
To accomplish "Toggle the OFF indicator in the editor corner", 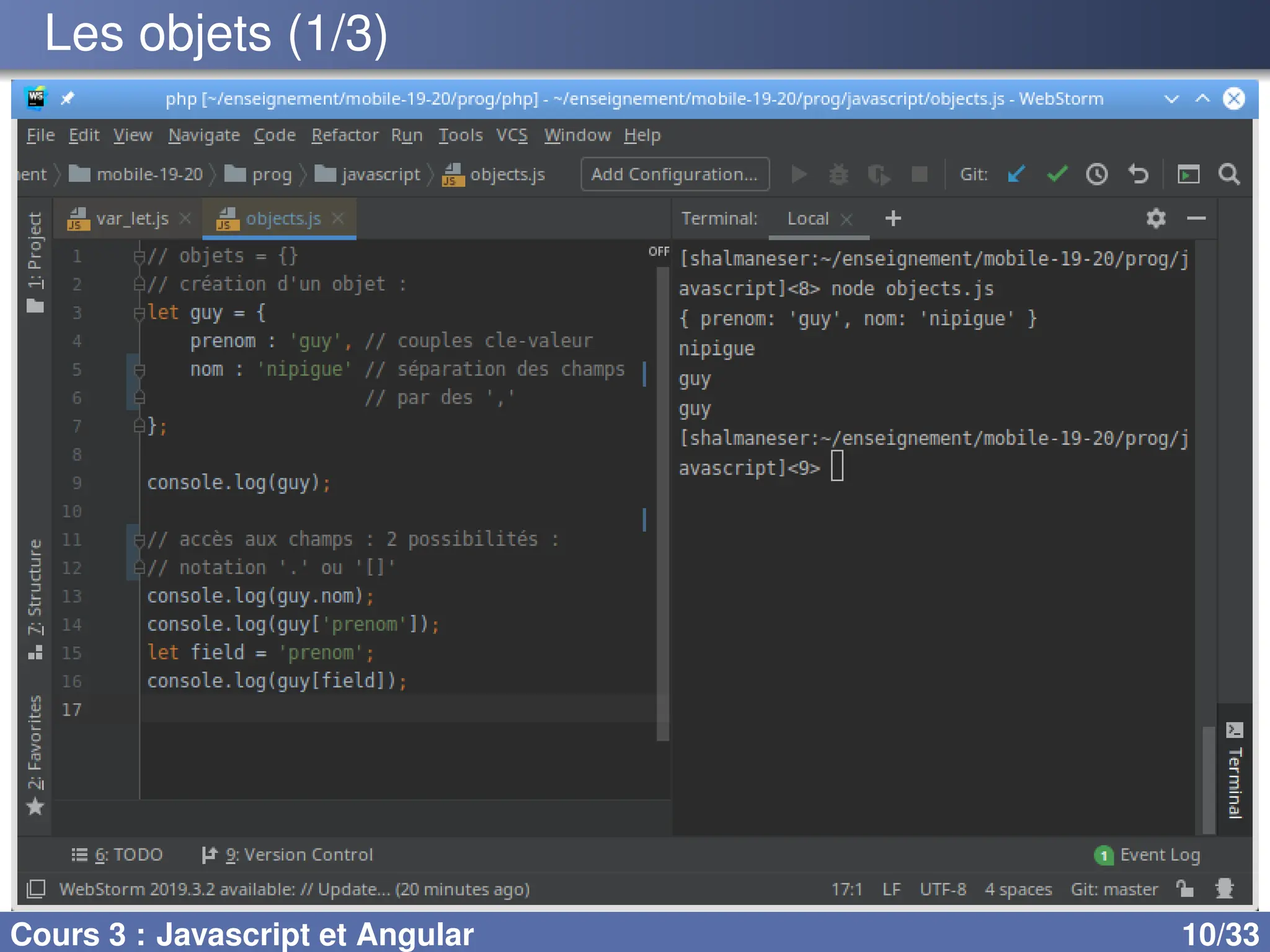I will [659, 251].
